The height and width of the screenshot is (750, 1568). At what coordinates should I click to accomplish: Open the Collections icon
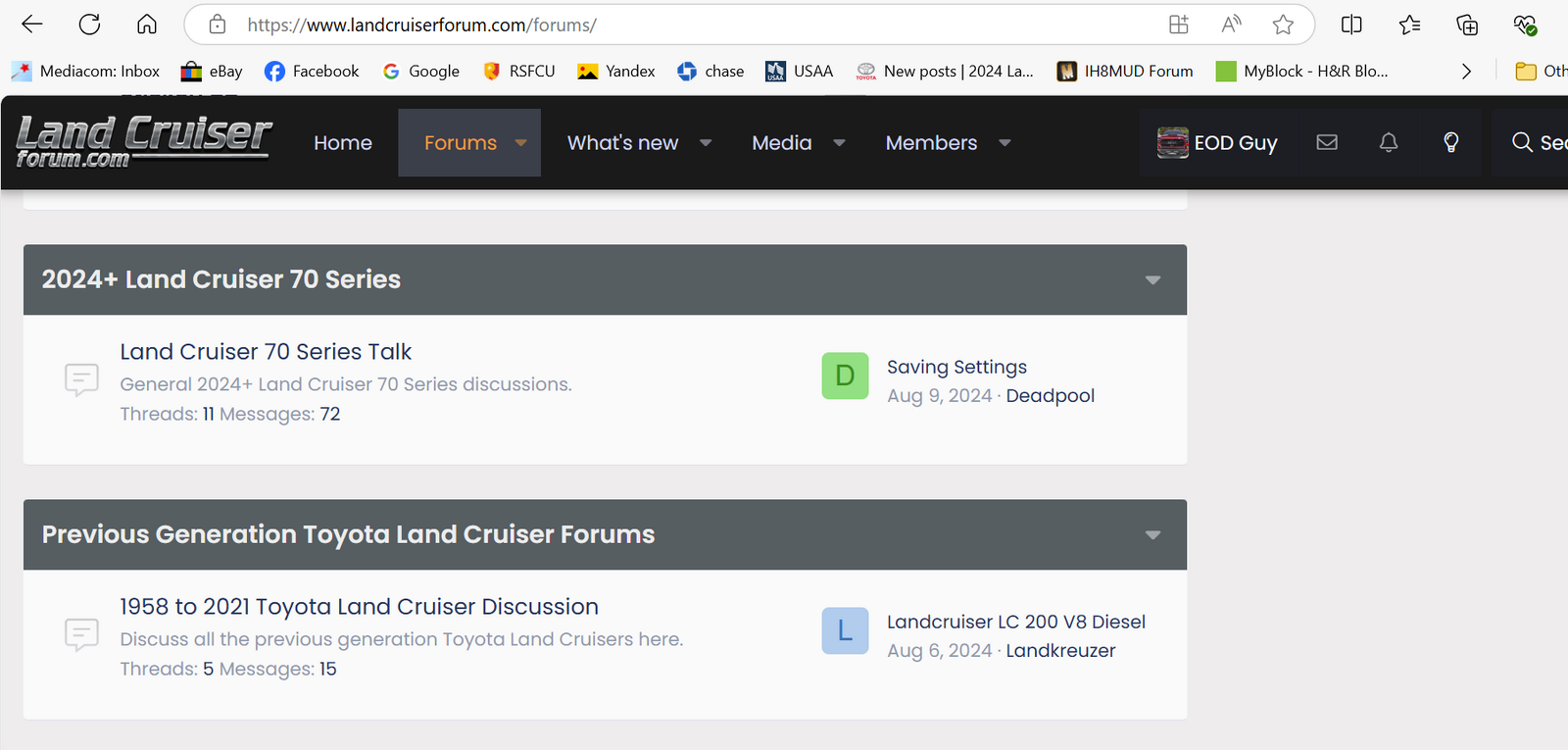(x=1467, y=25)
